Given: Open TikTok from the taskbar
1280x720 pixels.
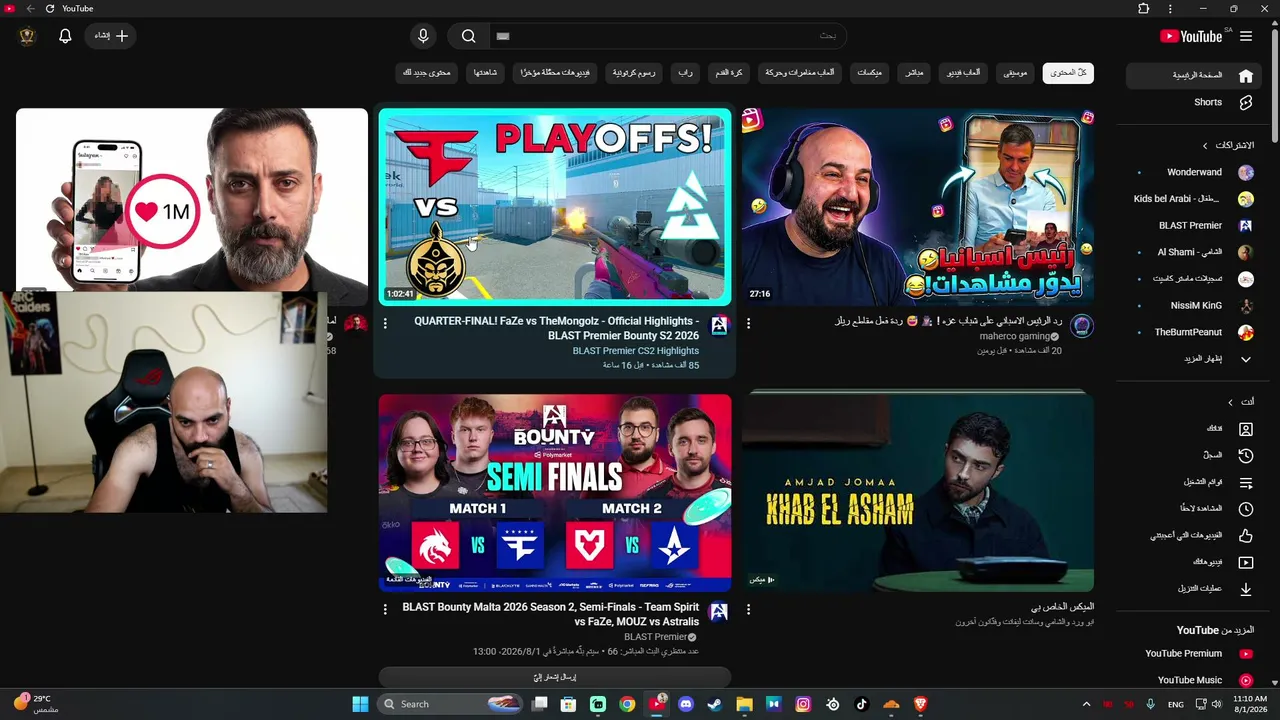Looking at the screenshot, I should [862, 704].
